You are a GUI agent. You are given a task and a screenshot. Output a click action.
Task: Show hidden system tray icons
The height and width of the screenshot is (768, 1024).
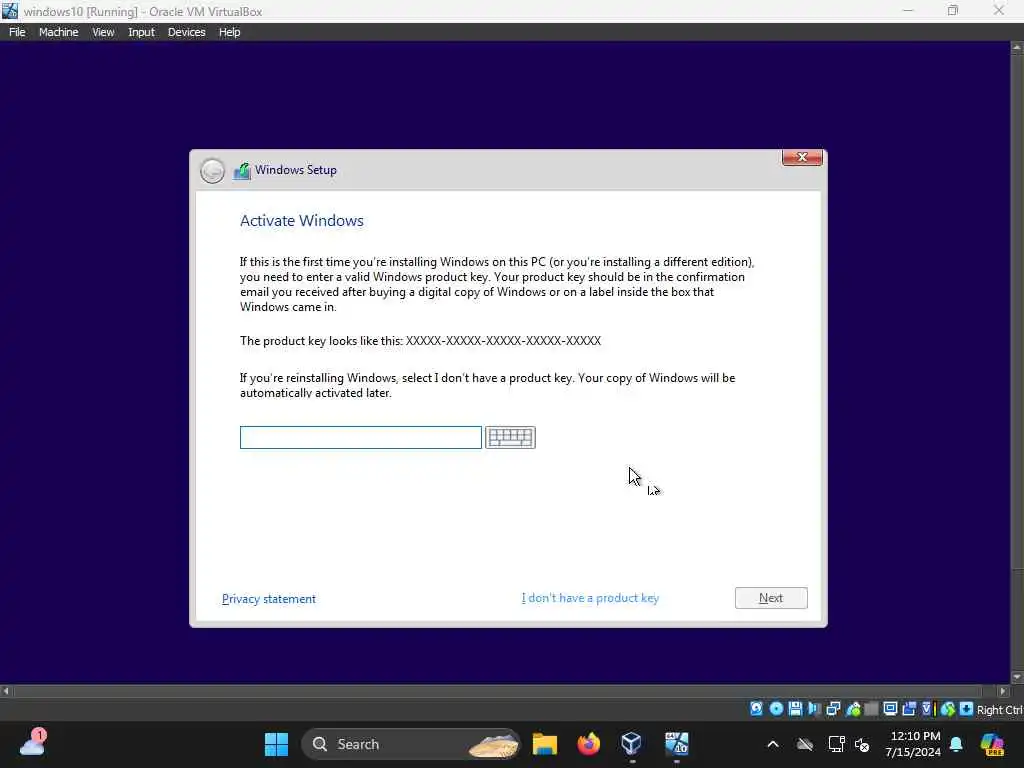click(773, 744)
